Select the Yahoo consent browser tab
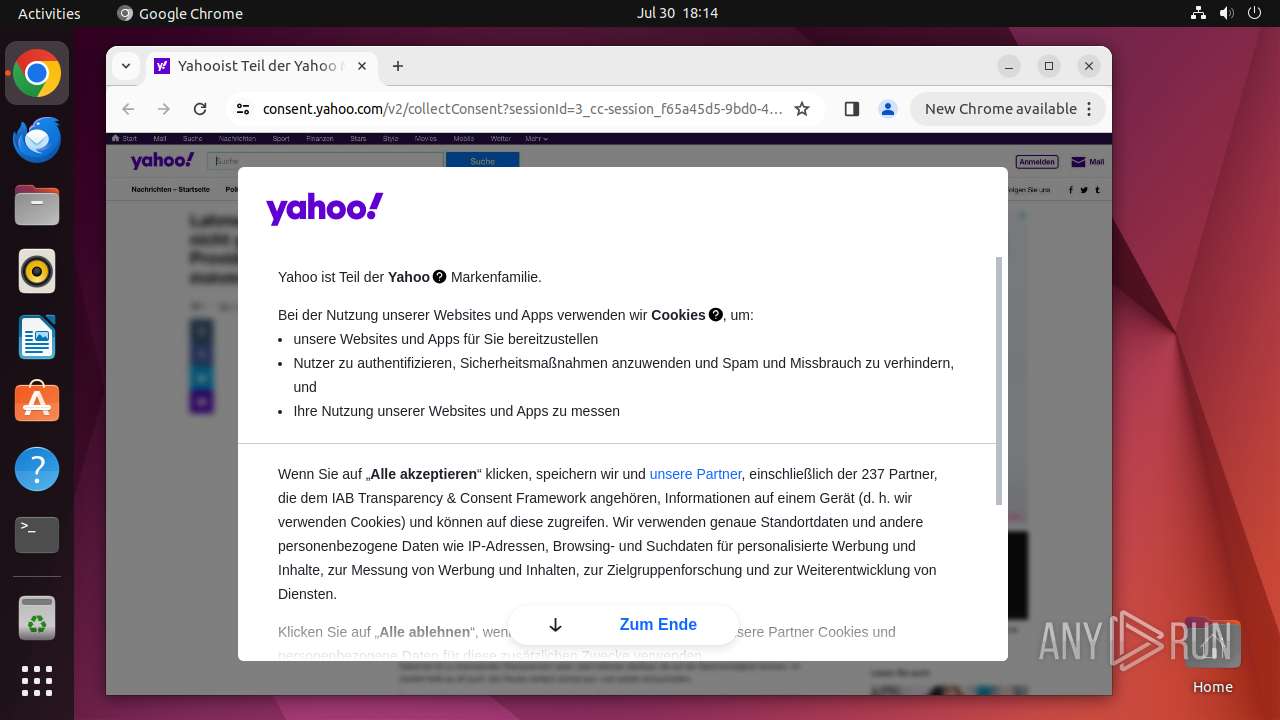This screenshot has width=1280, height=720. [x=260, y=66]
